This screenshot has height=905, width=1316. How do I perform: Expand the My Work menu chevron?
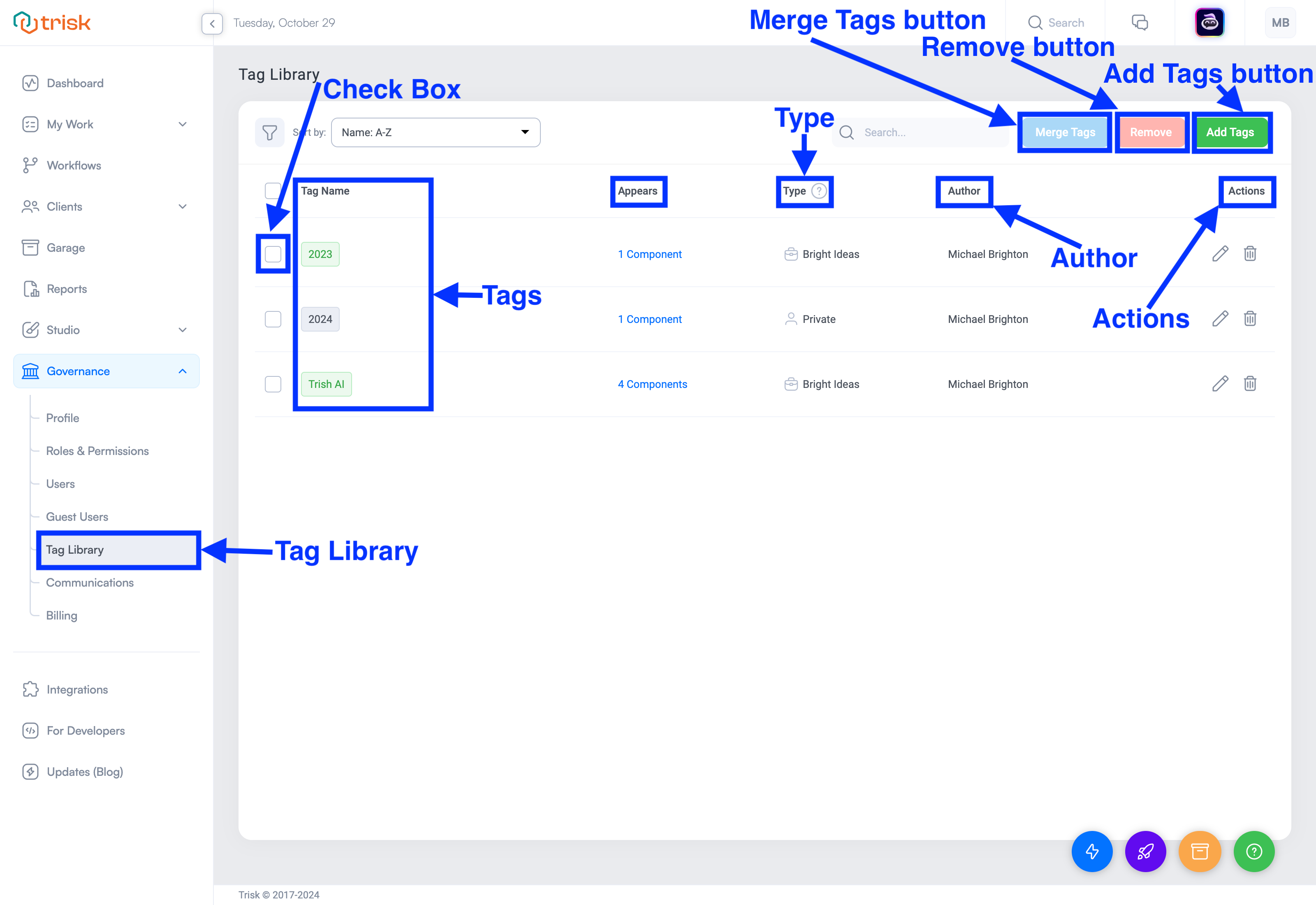coord(183,124)
